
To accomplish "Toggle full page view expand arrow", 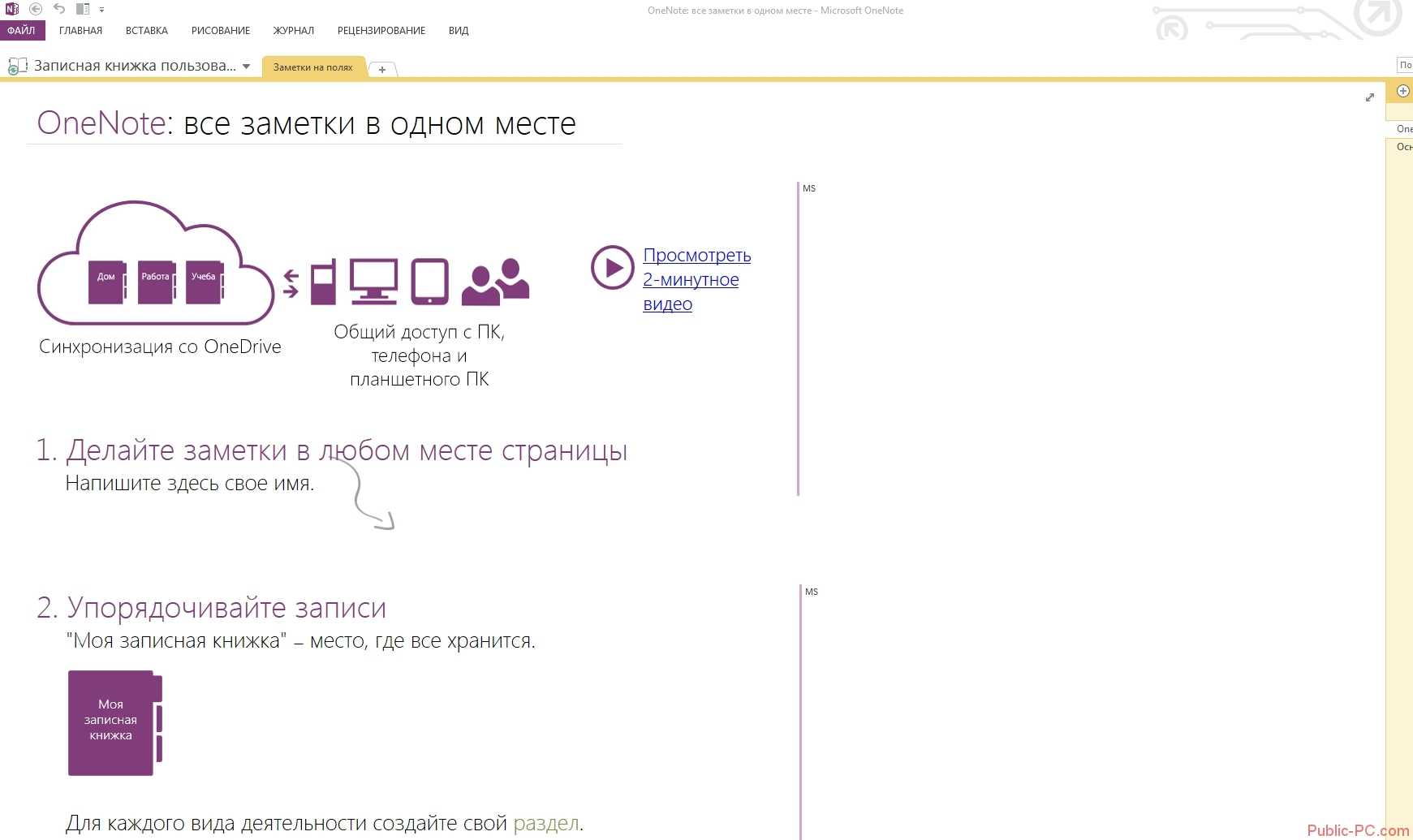I will 1370,97.
